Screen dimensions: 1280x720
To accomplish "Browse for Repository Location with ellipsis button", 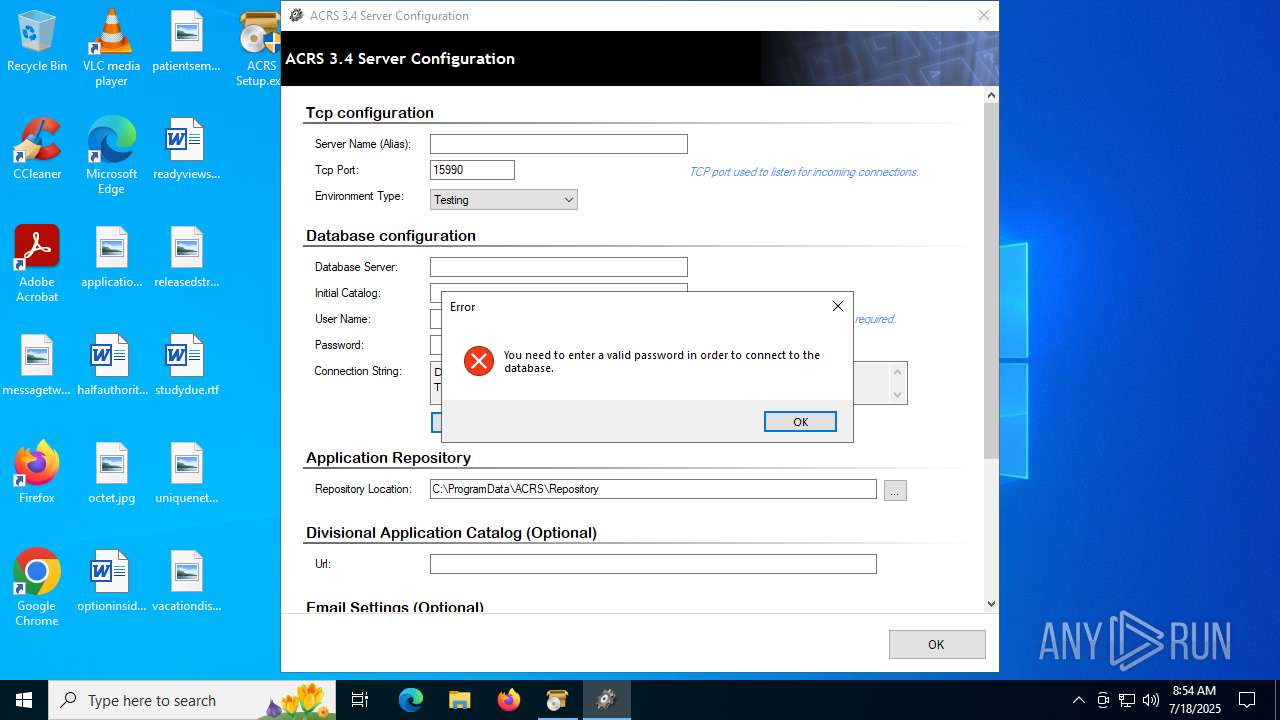I will pos(895,490).
